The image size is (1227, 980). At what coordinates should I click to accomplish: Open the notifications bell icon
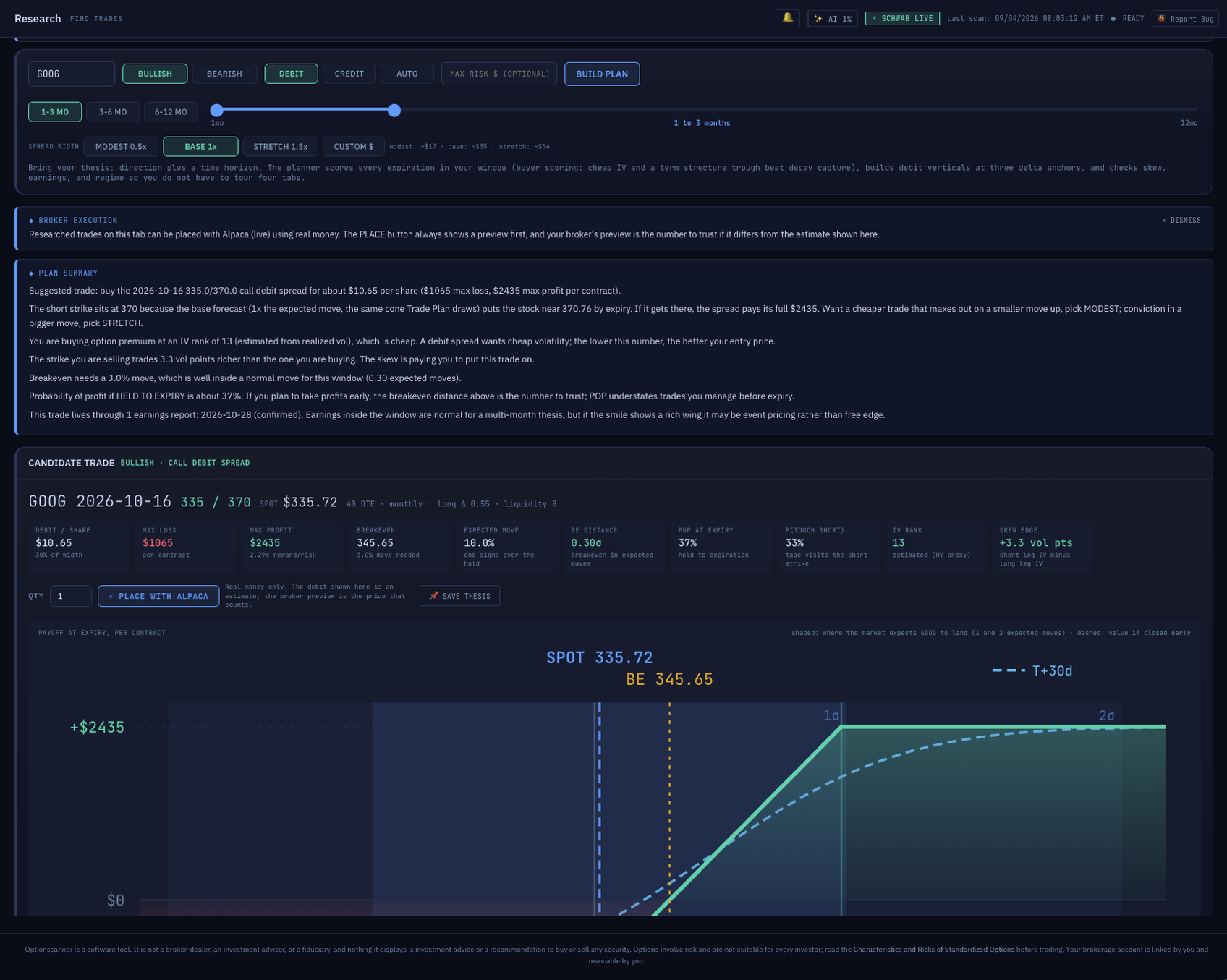pos(787,18)
